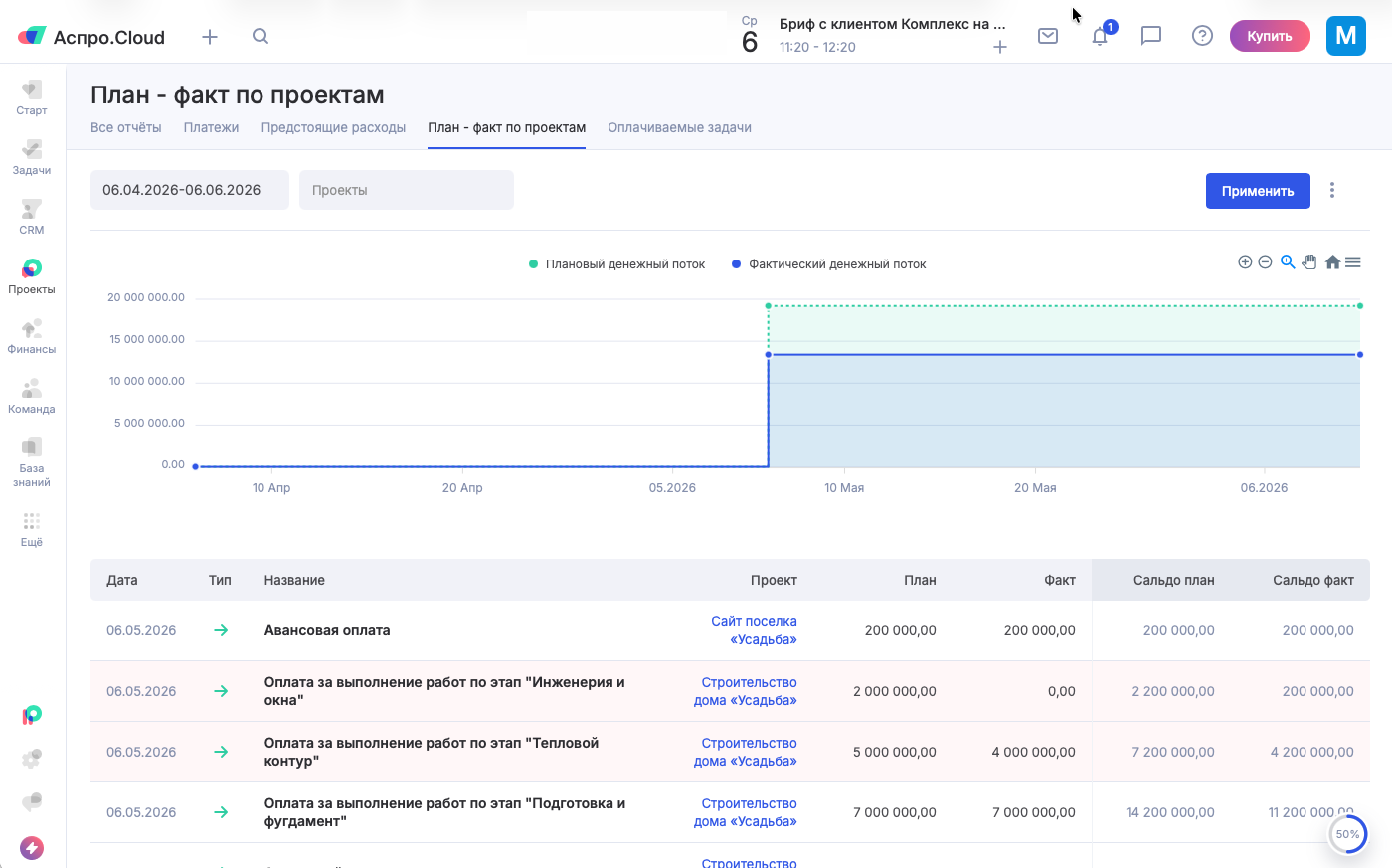This screenshot has width=1392, height=868.
Task: Toggle Фактический денежный поток series in legend
Action: (x=829, y=264)
